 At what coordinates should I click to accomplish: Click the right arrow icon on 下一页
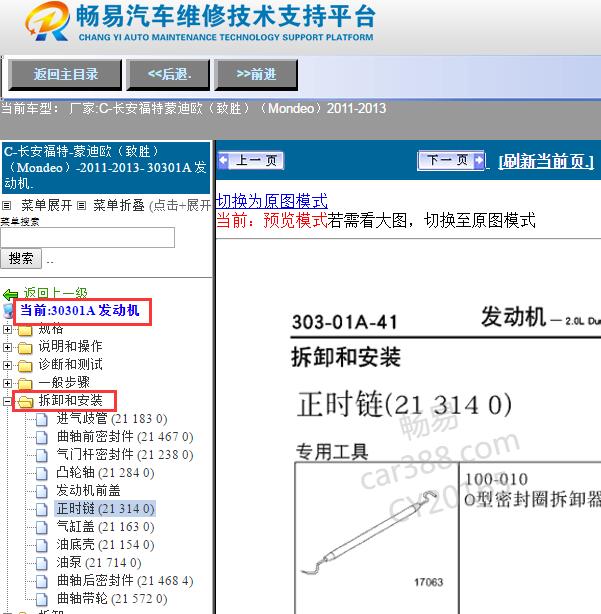pyautogui.click(x=479, y=160)
